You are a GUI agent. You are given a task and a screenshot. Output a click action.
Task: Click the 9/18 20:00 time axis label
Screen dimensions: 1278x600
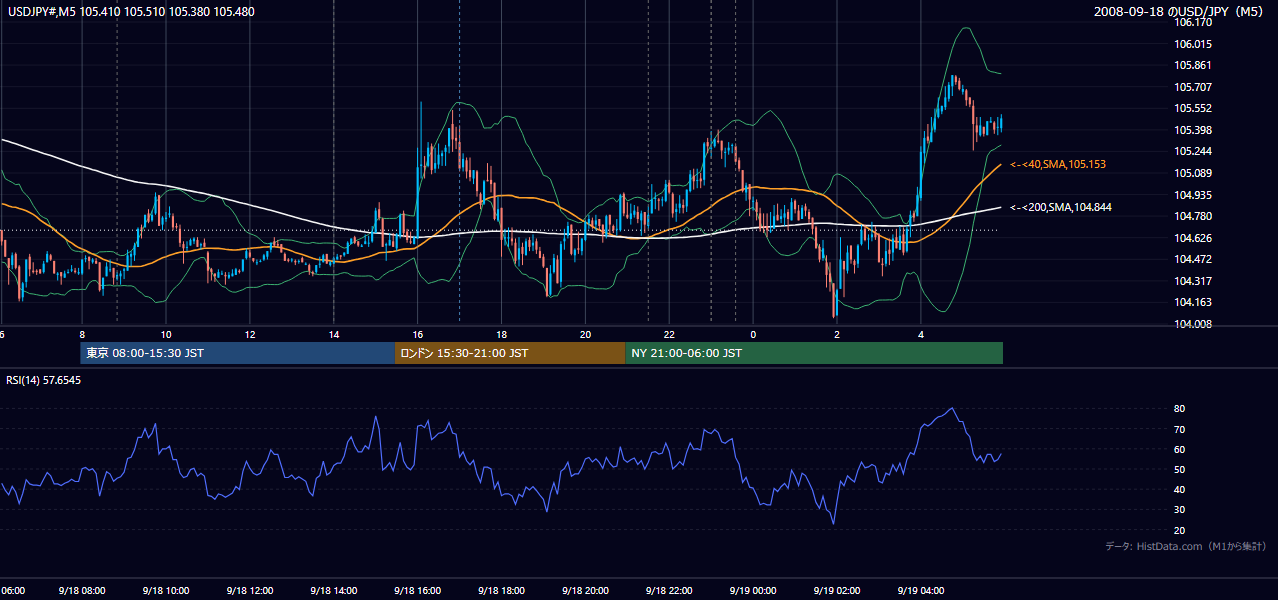(586, 591)
